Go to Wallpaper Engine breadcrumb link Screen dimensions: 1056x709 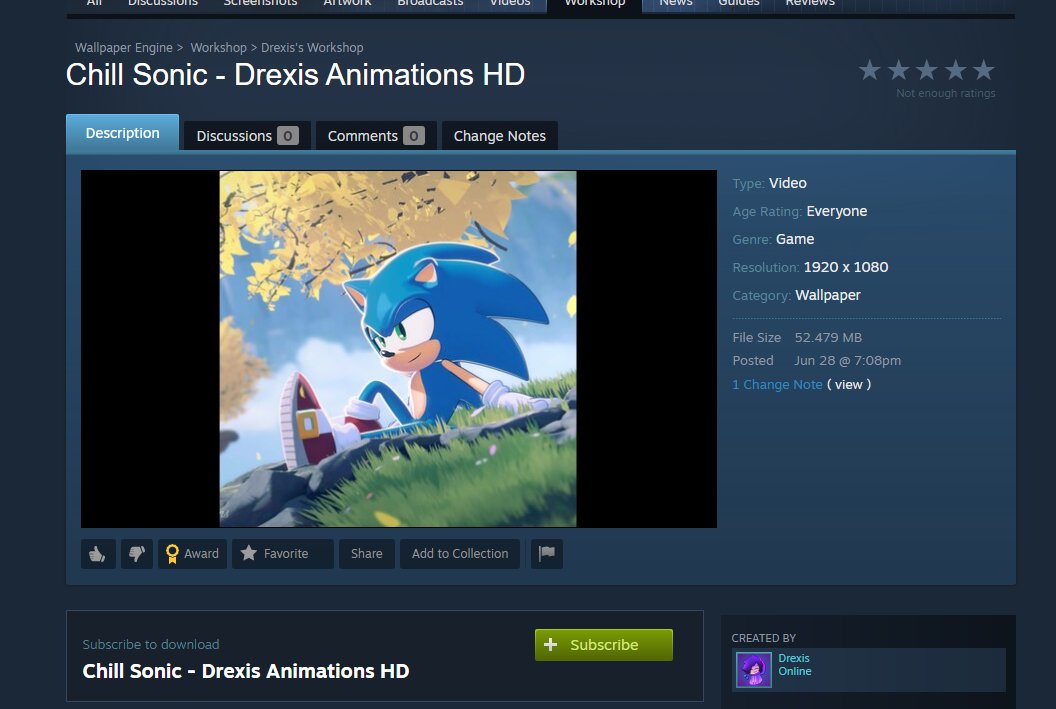(x=124, y=48)
